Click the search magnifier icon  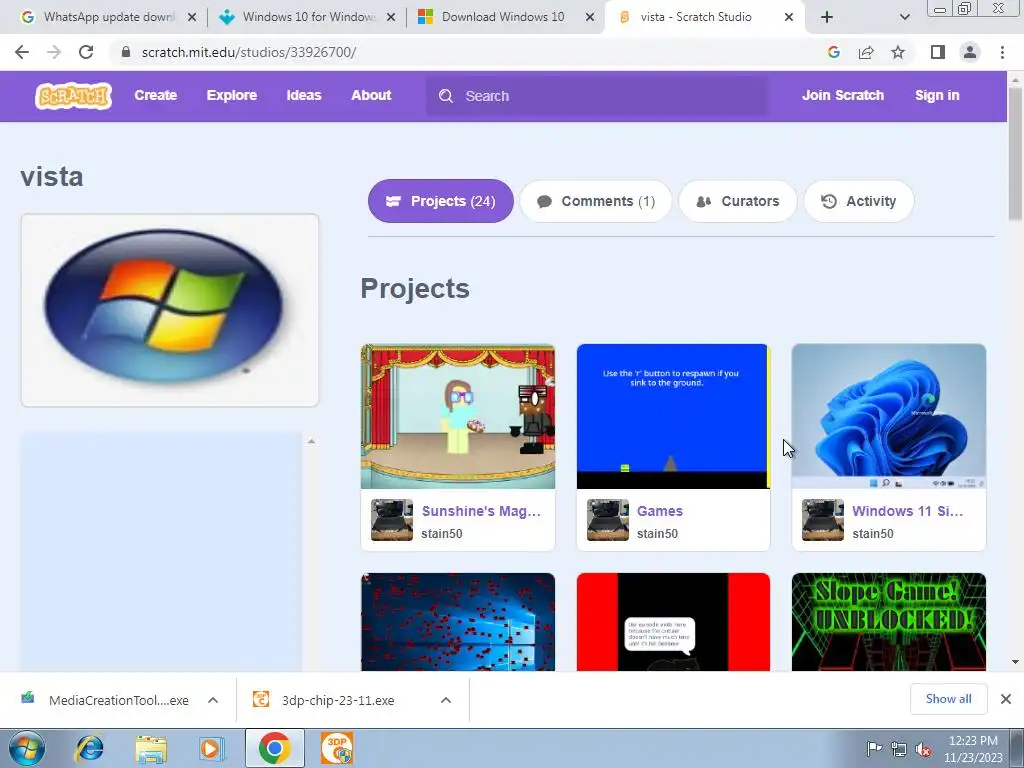pos(446,96)
